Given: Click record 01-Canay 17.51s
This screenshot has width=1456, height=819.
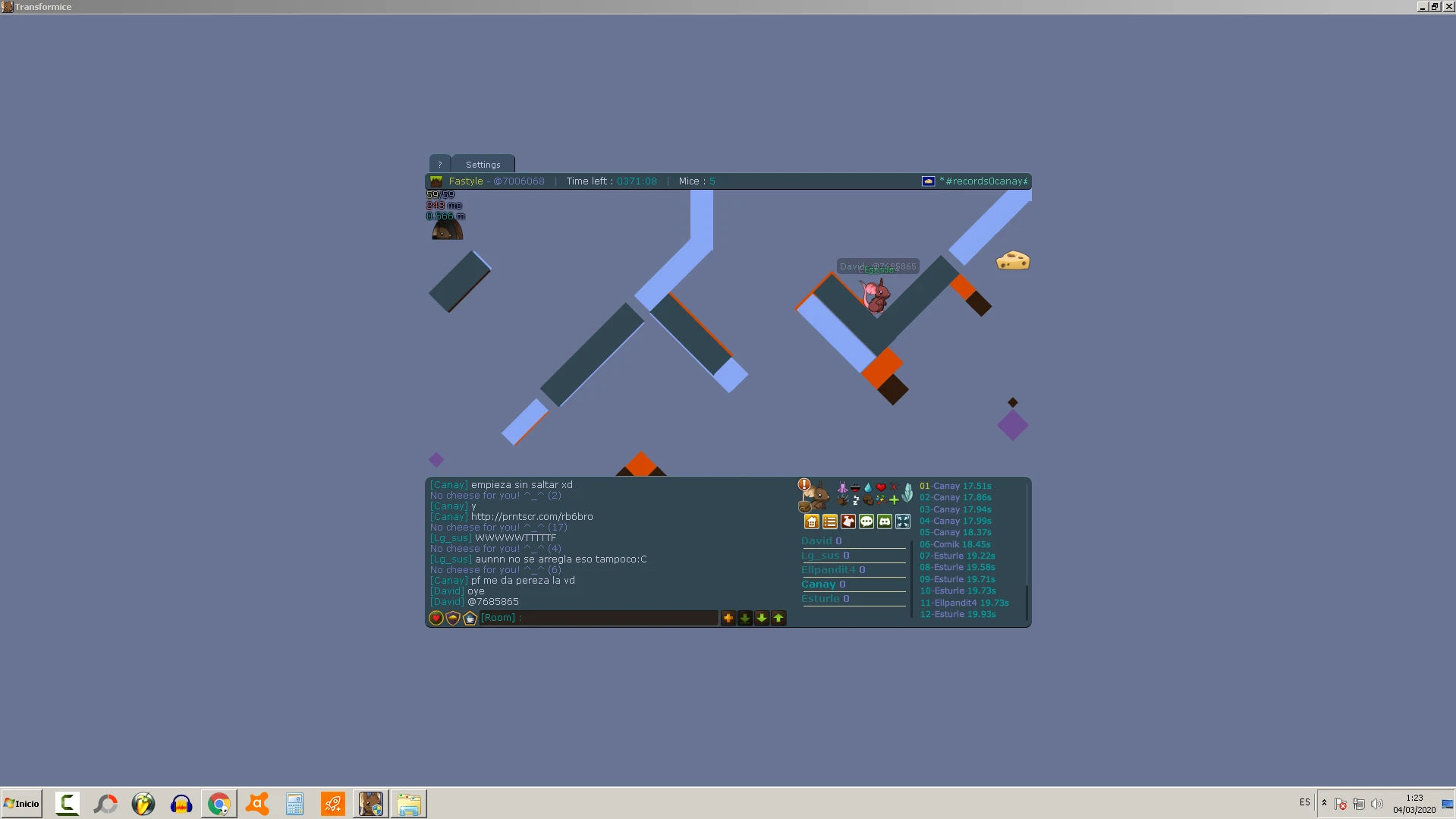Looking at the screenshot, I should [955, 486].
